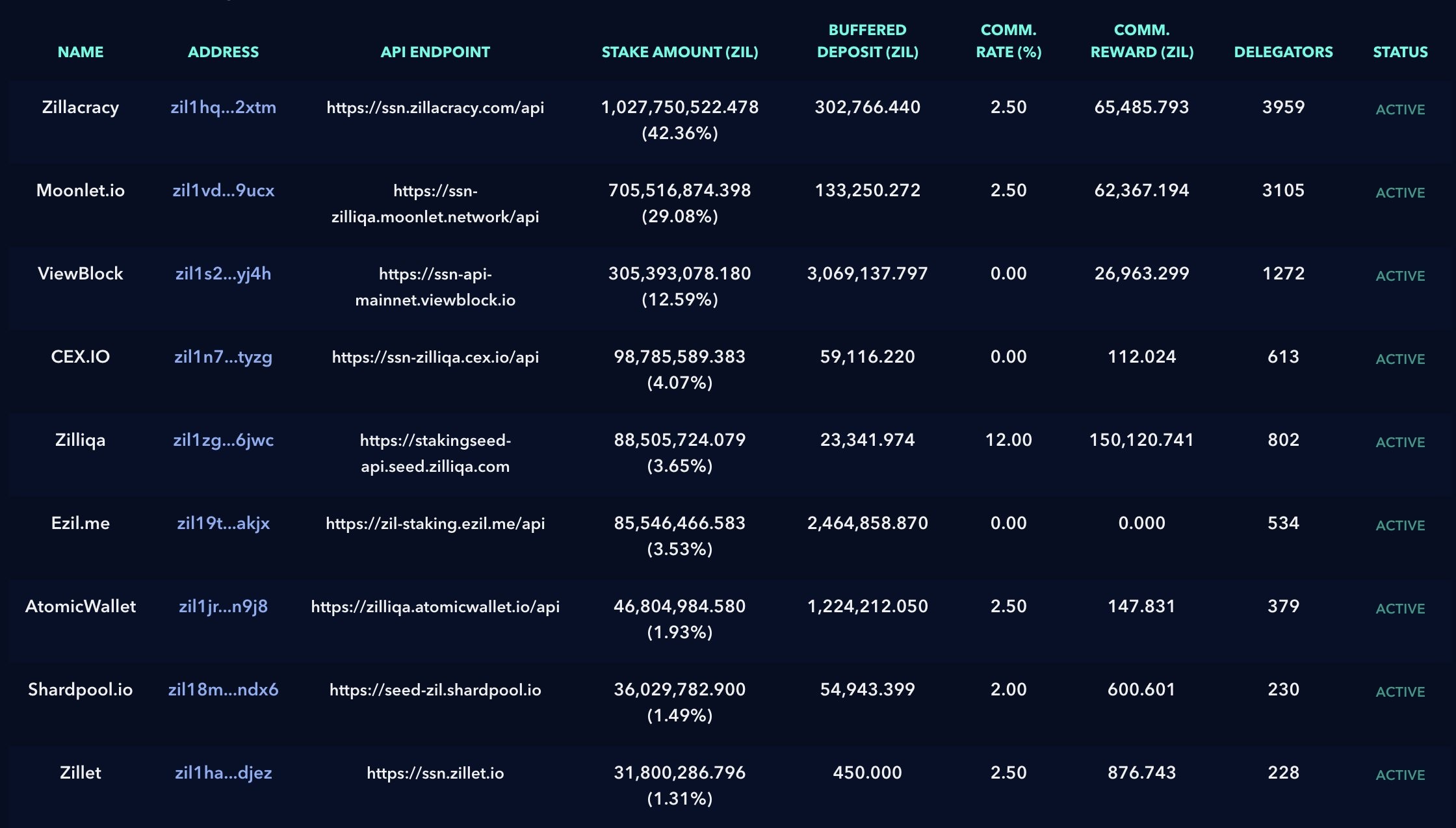Click the https://seed-zil.shardpool.io endpoint
This screenshot has height=828, width=1456.
tap(435, 690)
